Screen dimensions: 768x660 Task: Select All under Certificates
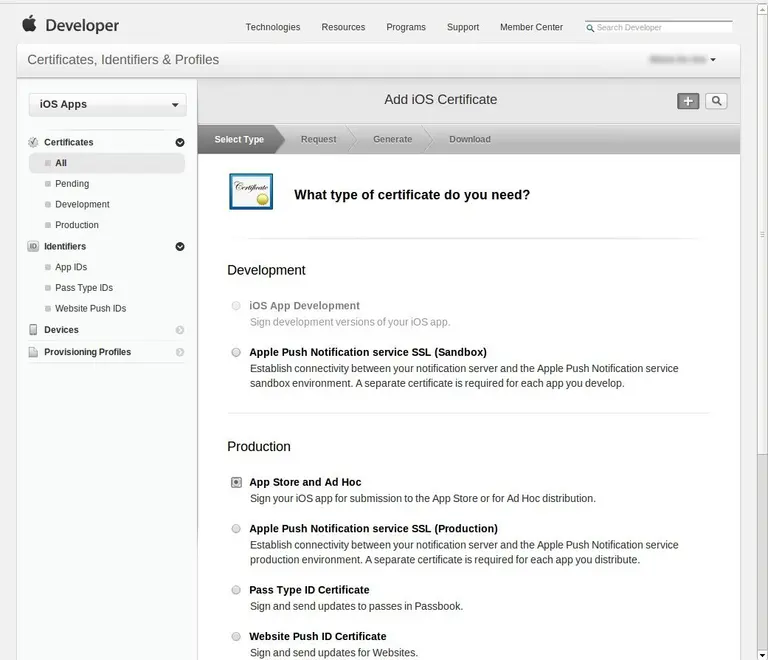click(x=107, y=163)
